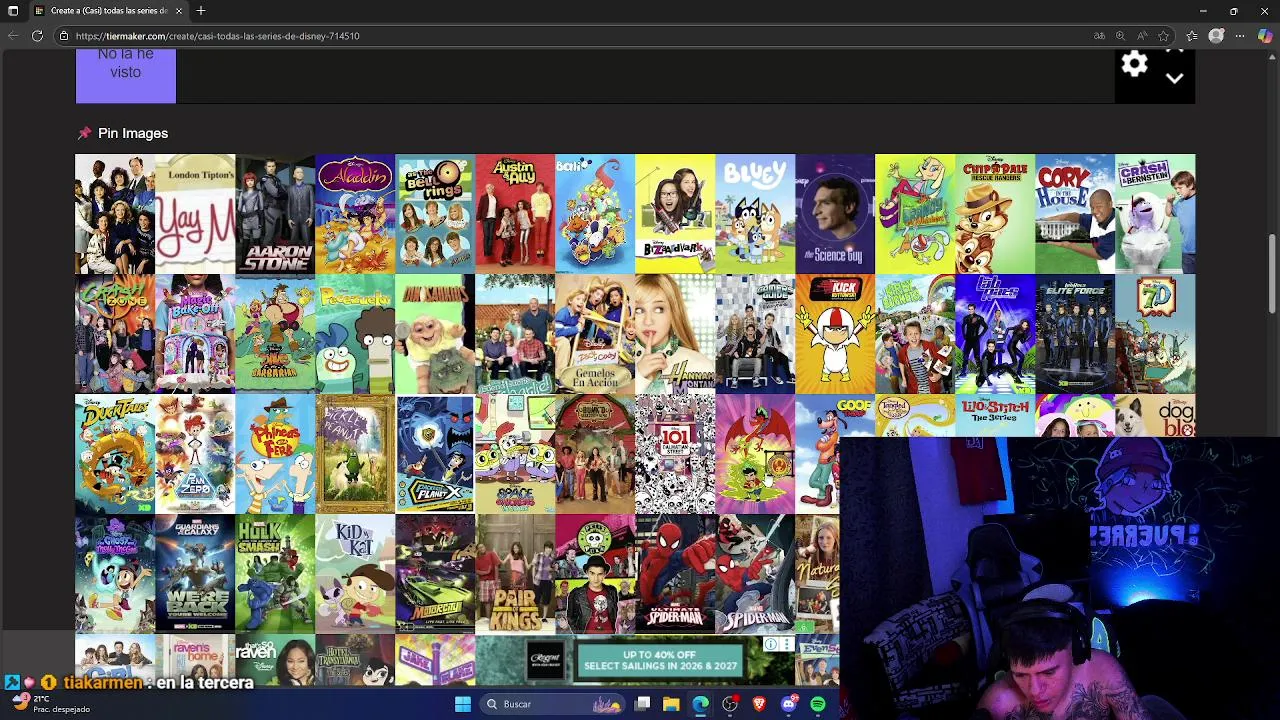The width and height of the screenshot is (1280, 720).
Task: Reload the page with refresh icon
Action: tap(37, 36)
